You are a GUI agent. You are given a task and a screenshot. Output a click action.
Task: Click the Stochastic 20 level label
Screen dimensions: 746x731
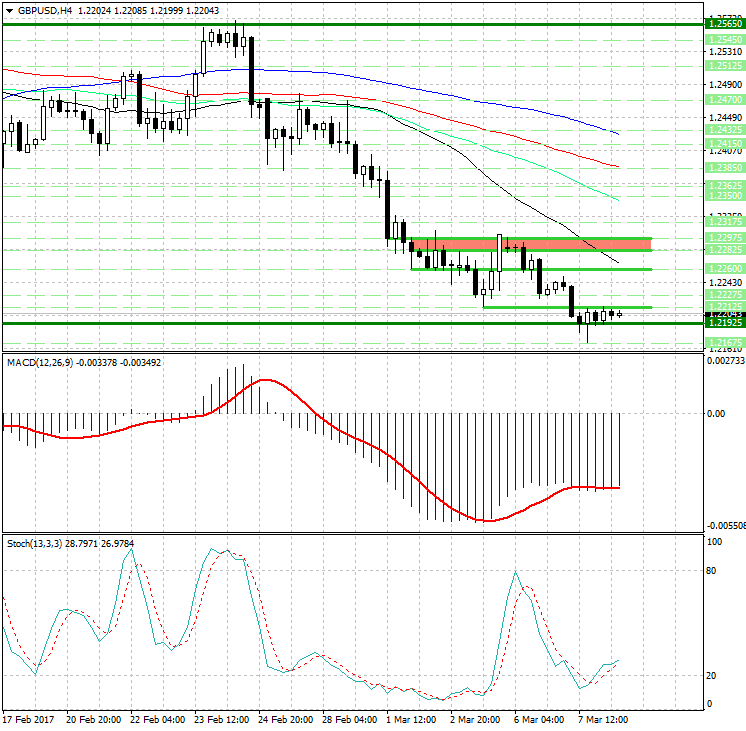pos(713,675)
